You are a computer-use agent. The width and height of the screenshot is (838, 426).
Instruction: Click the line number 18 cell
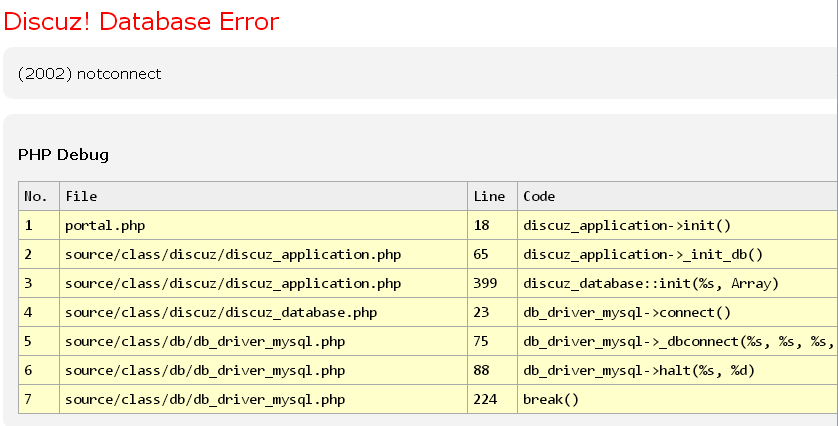[x=492, y=226]
